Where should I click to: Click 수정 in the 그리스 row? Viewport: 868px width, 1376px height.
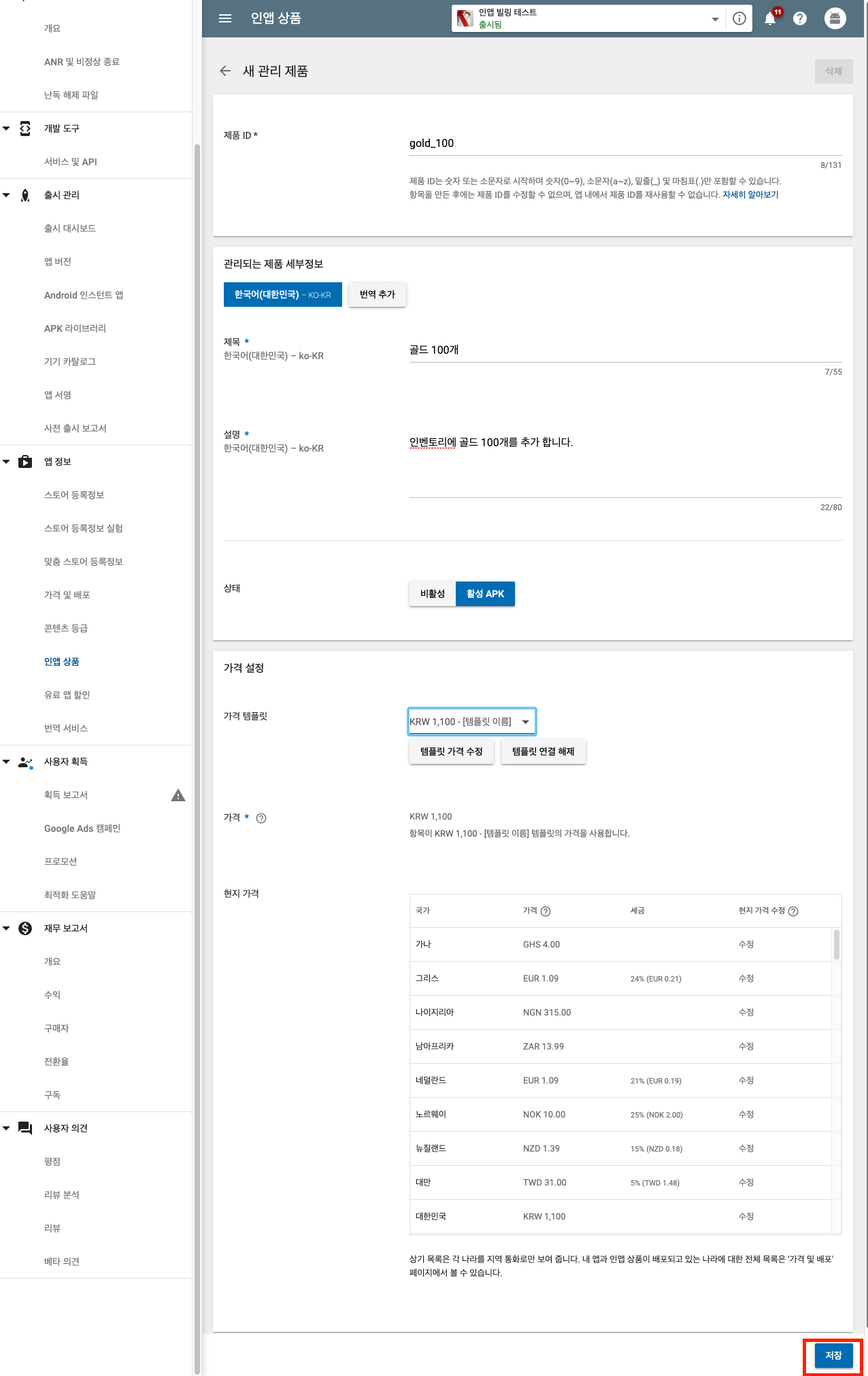click(x=746, y=979)
